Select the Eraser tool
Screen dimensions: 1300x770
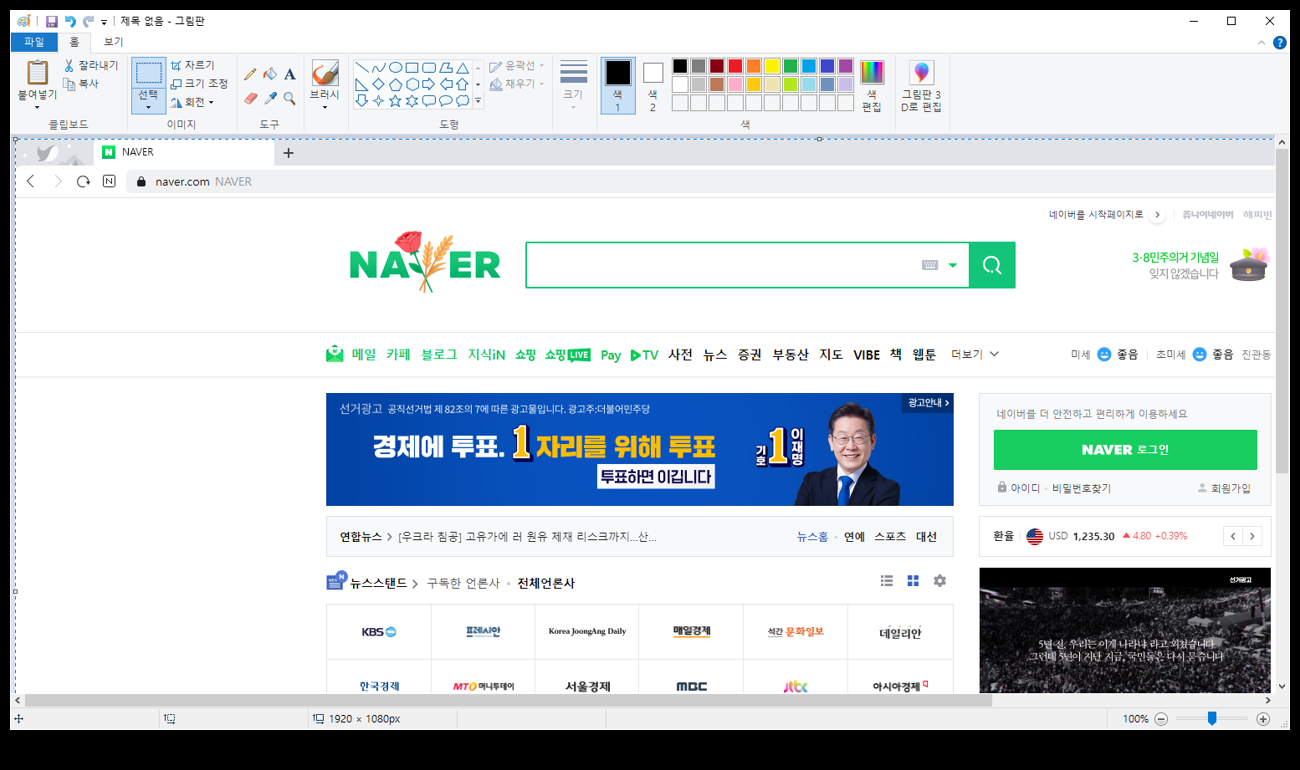(250, 98)
